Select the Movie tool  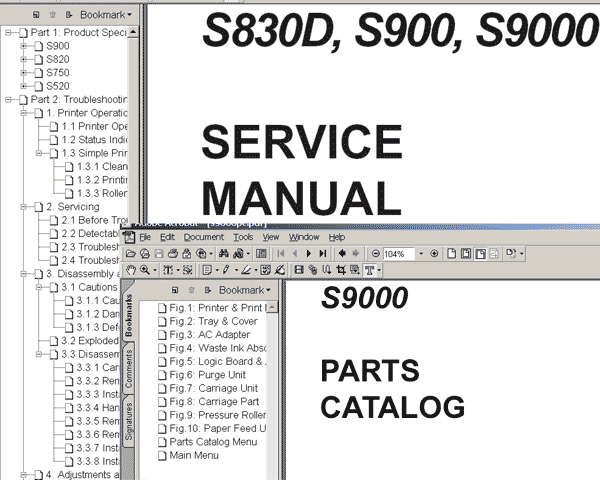[x=299, y=270]
